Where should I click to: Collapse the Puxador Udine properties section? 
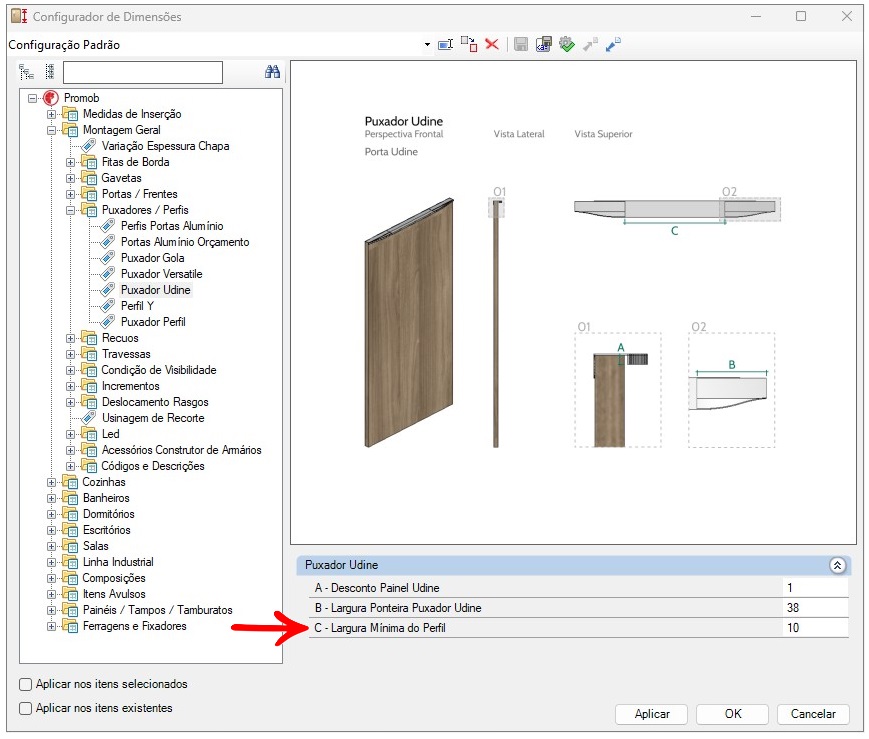click(x=838, y=565)
